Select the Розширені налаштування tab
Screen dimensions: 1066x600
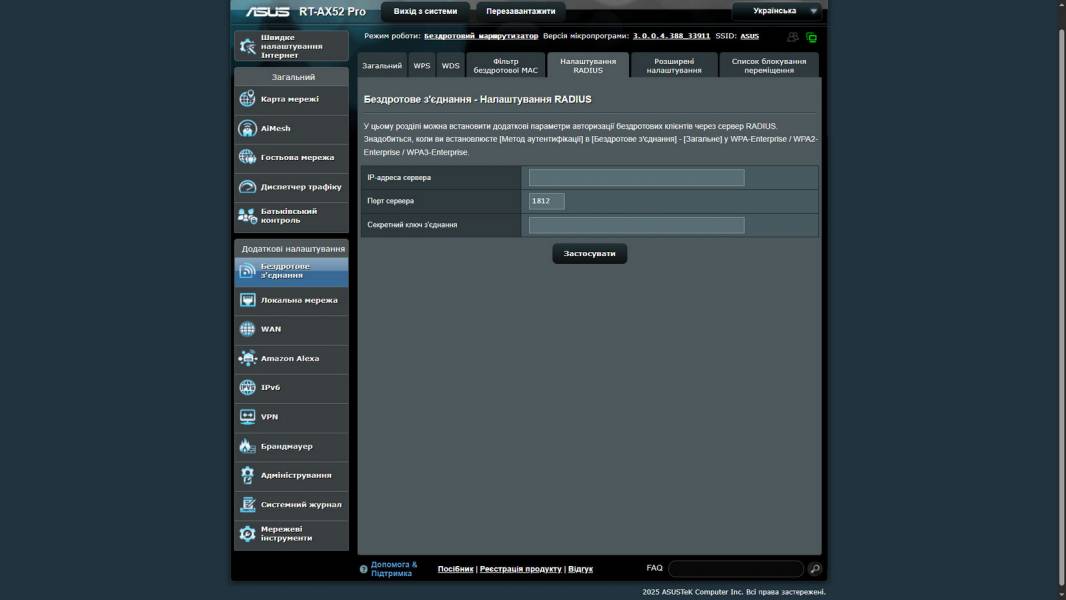point(673,65)
